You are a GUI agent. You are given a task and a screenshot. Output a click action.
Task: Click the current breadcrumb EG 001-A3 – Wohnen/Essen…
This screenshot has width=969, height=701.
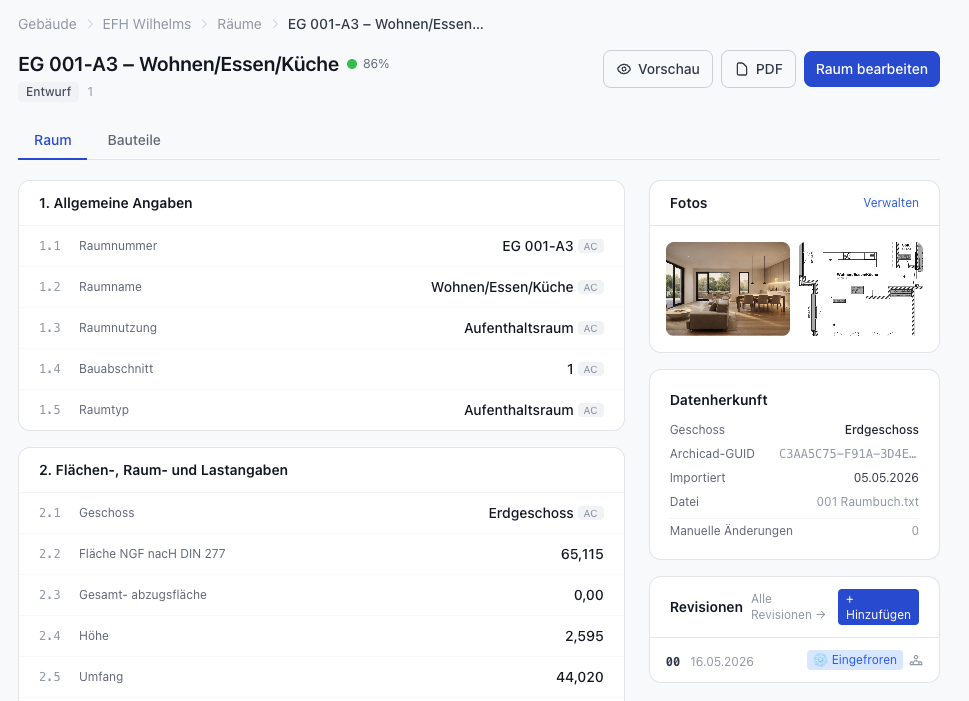386,24
